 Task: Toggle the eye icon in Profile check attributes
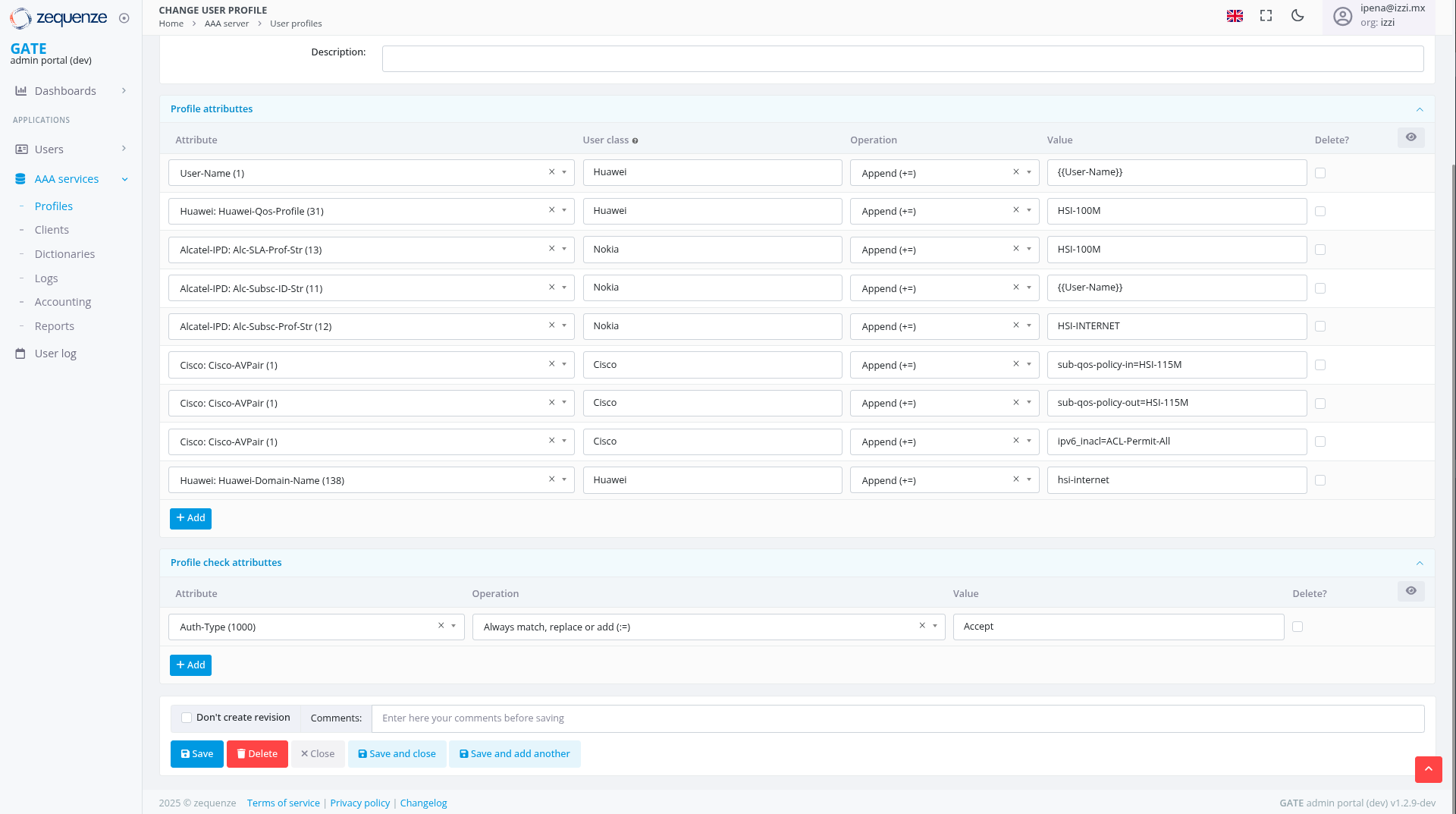(1410, 591)
